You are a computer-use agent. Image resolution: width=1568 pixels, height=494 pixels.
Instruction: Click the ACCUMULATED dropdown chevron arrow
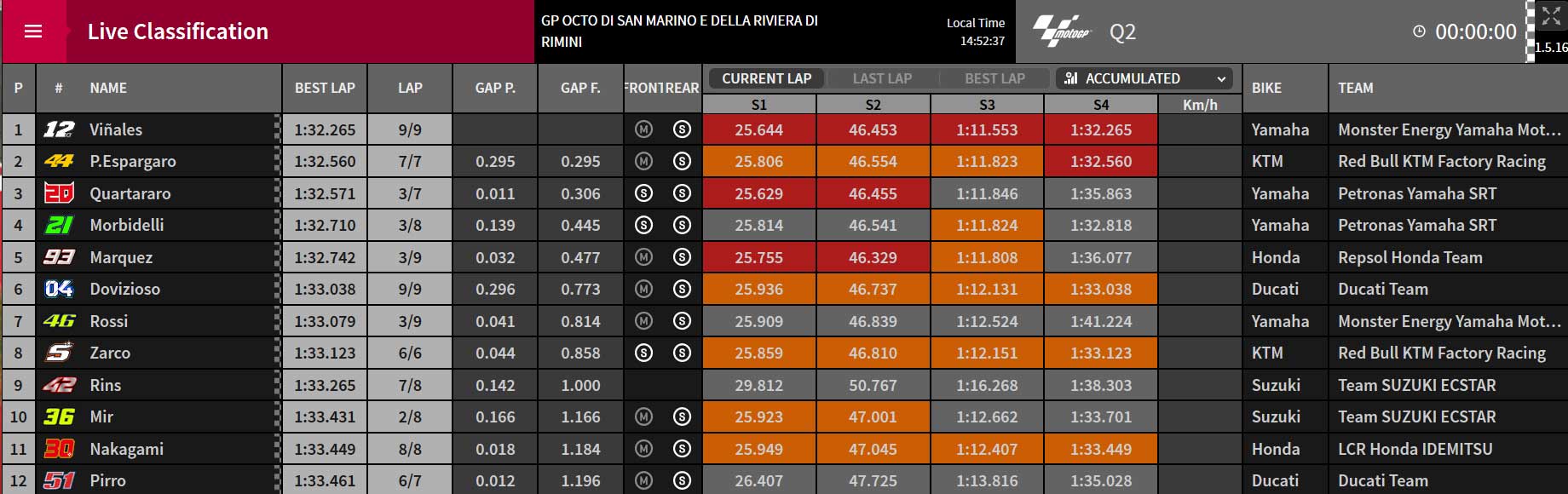click(x=1221, y=79)
